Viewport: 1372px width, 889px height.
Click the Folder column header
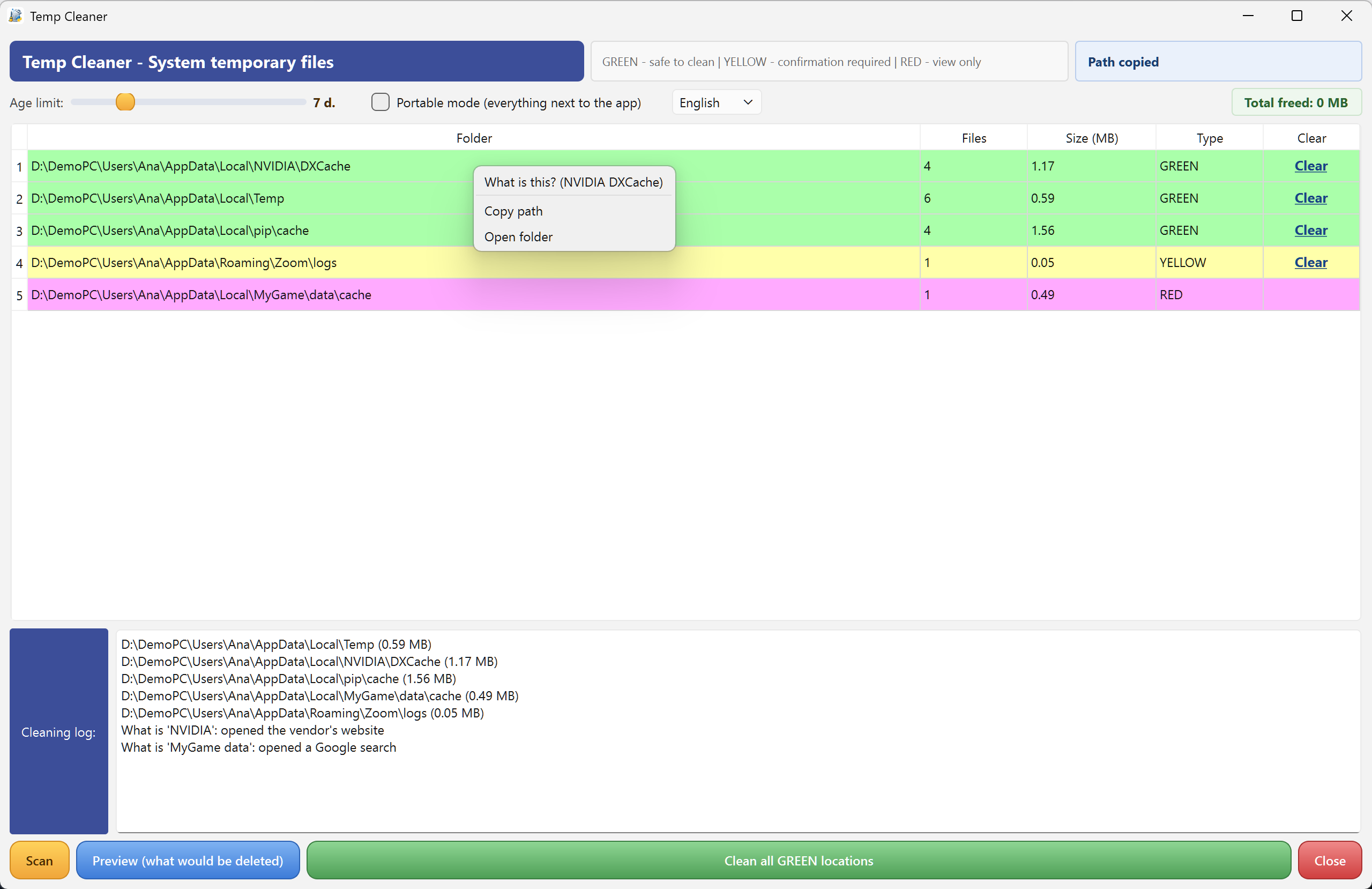pos(474,138)
